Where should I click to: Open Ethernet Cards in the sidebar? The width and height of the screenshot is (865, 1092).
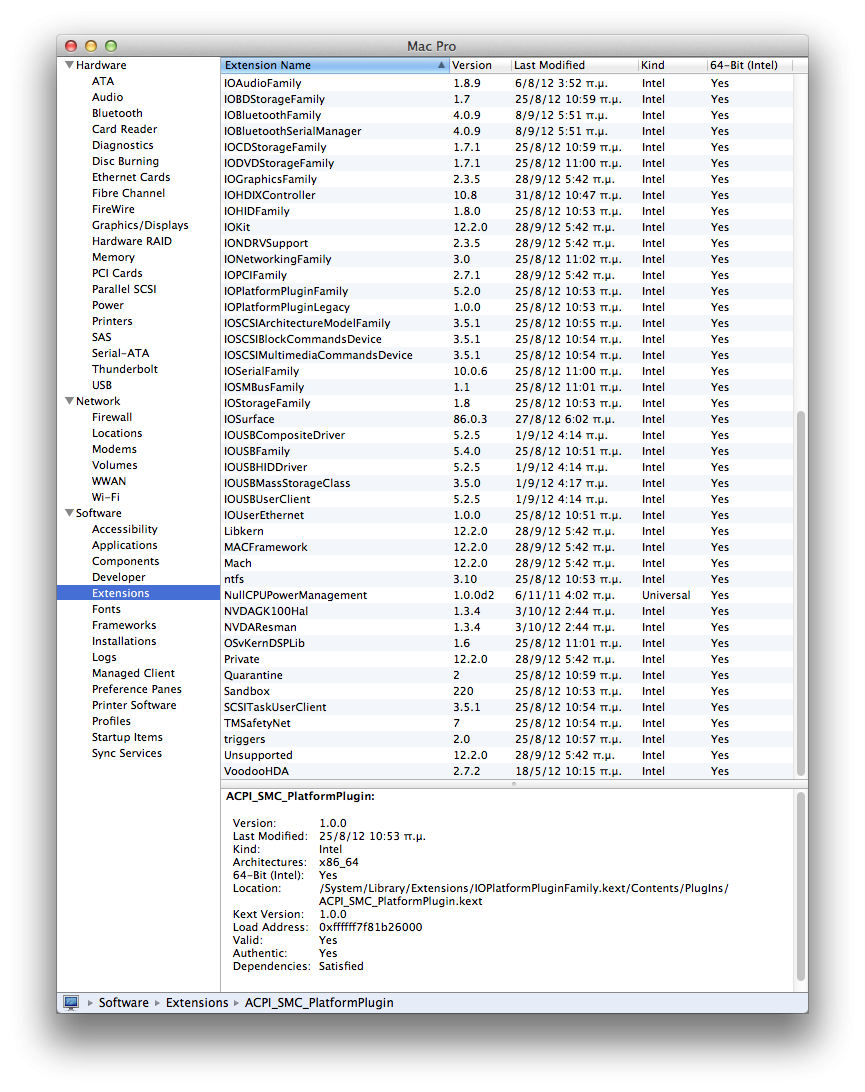[x=131, y=177]
